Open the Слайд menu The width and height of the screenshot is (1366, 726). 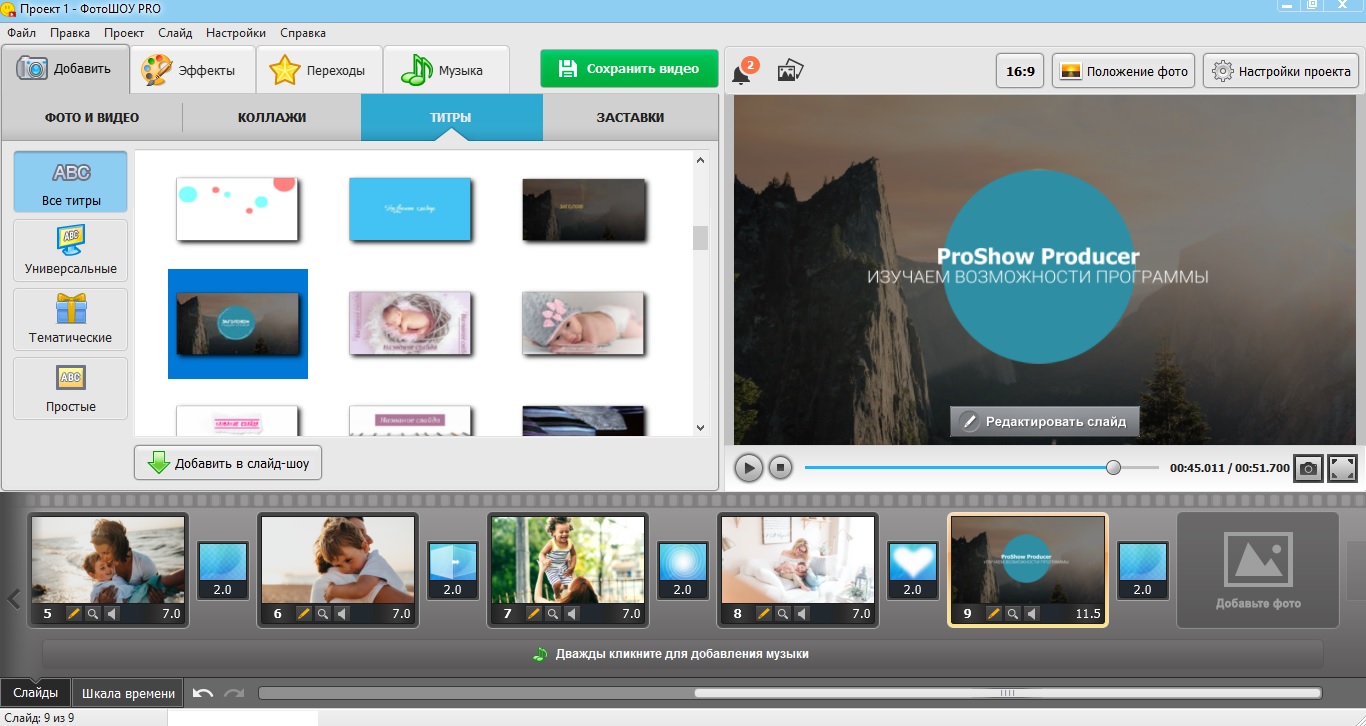pos(175,33)
